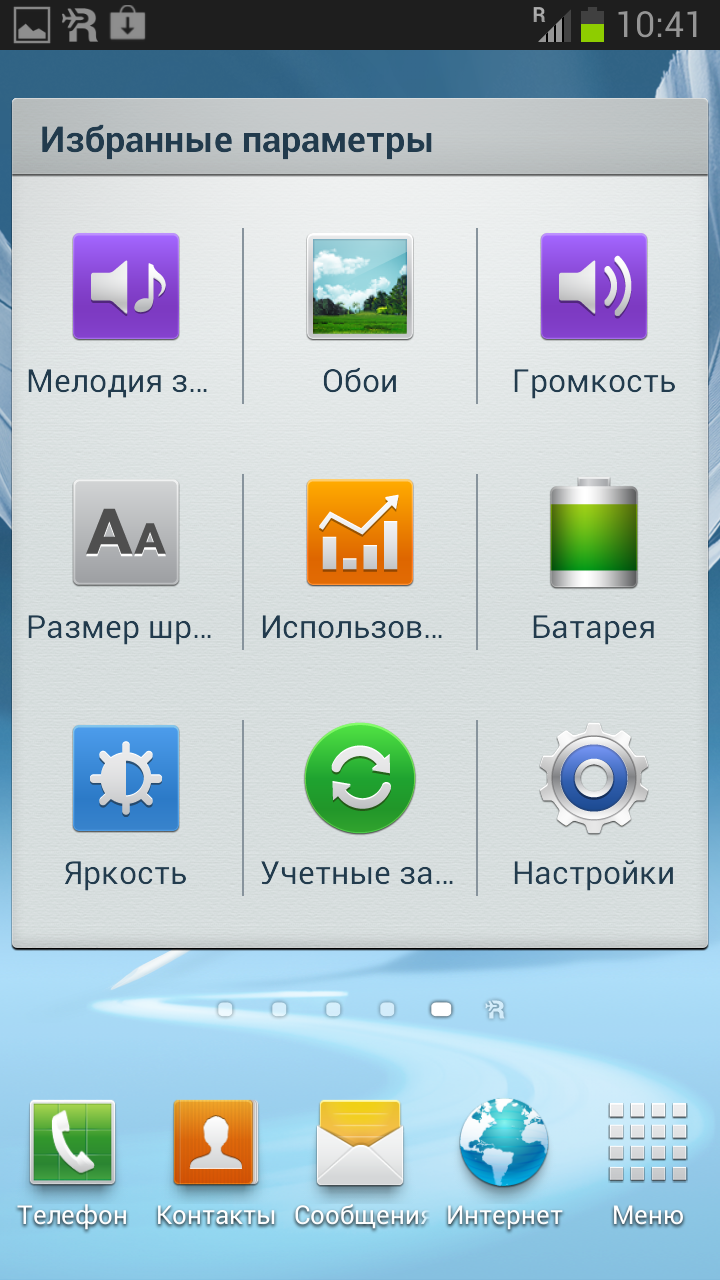Screen dimensions: 720x1280
Task: Tap the Громкость volume icon
Action: click(594, 287)
